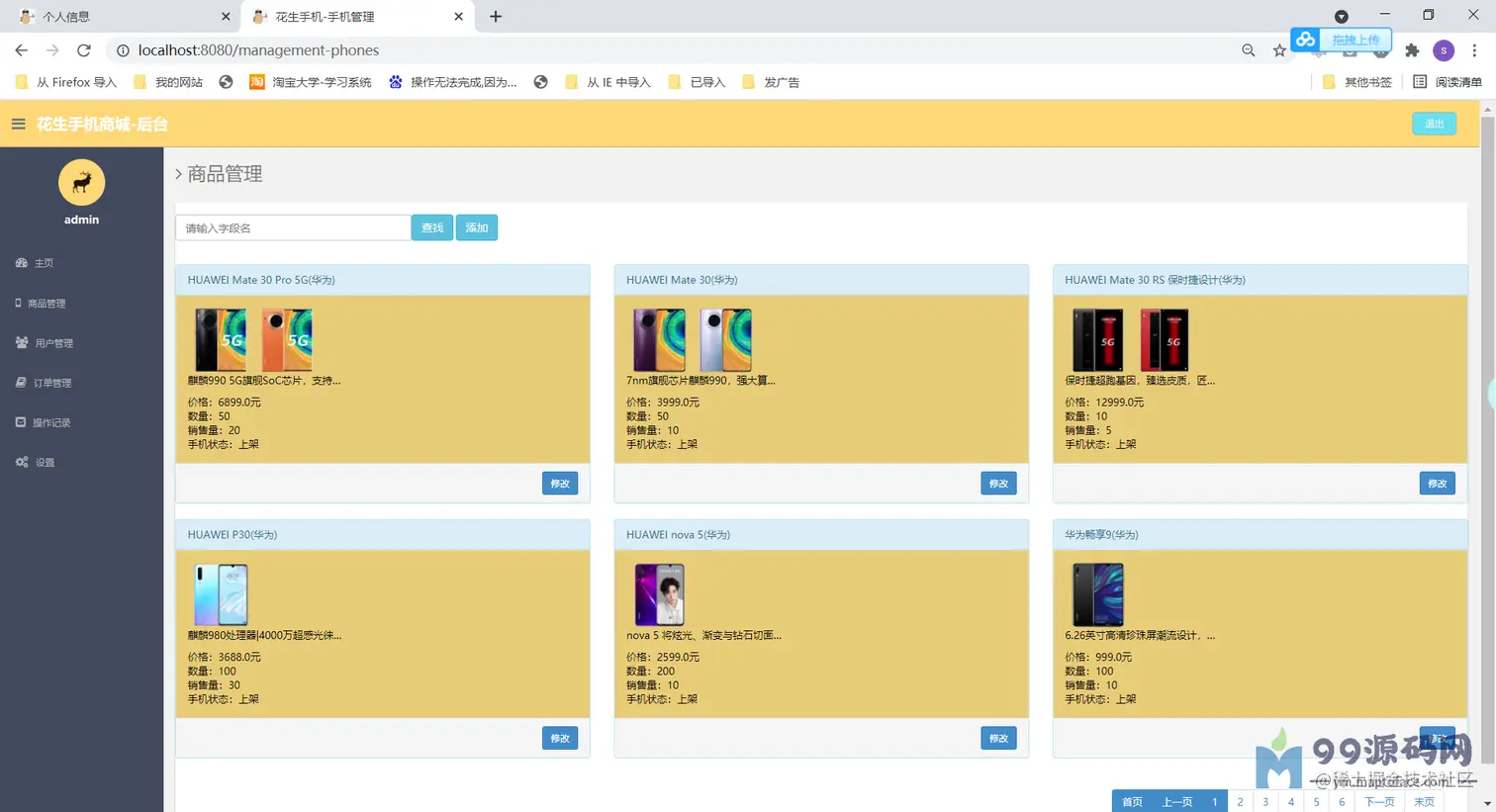The width and height of the screenshot is (1496, 812).
Task: Open a new browser tab
Action: click(x=496, y=17)
